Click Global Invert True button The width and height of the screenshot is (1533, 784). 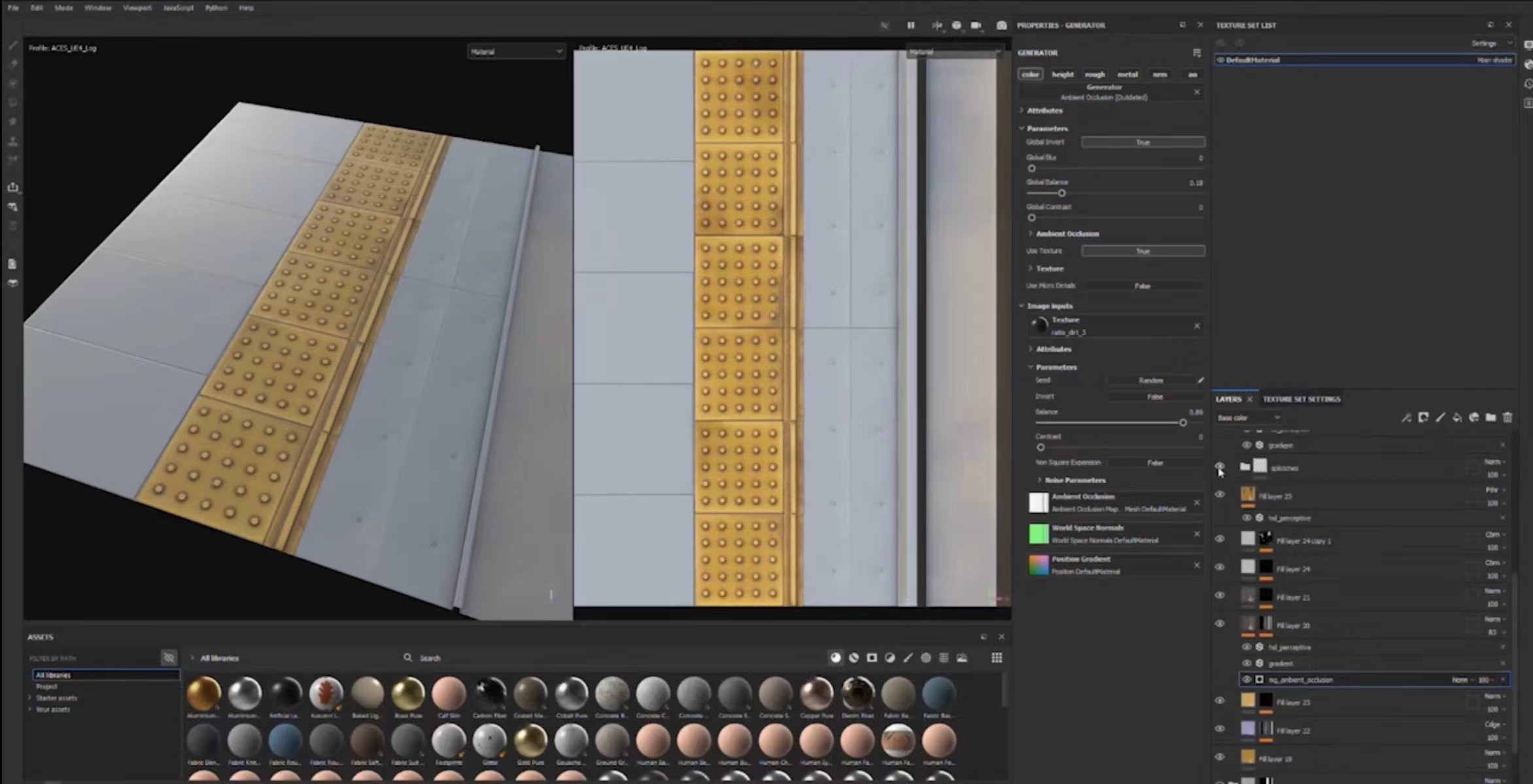coord(1143,142)
